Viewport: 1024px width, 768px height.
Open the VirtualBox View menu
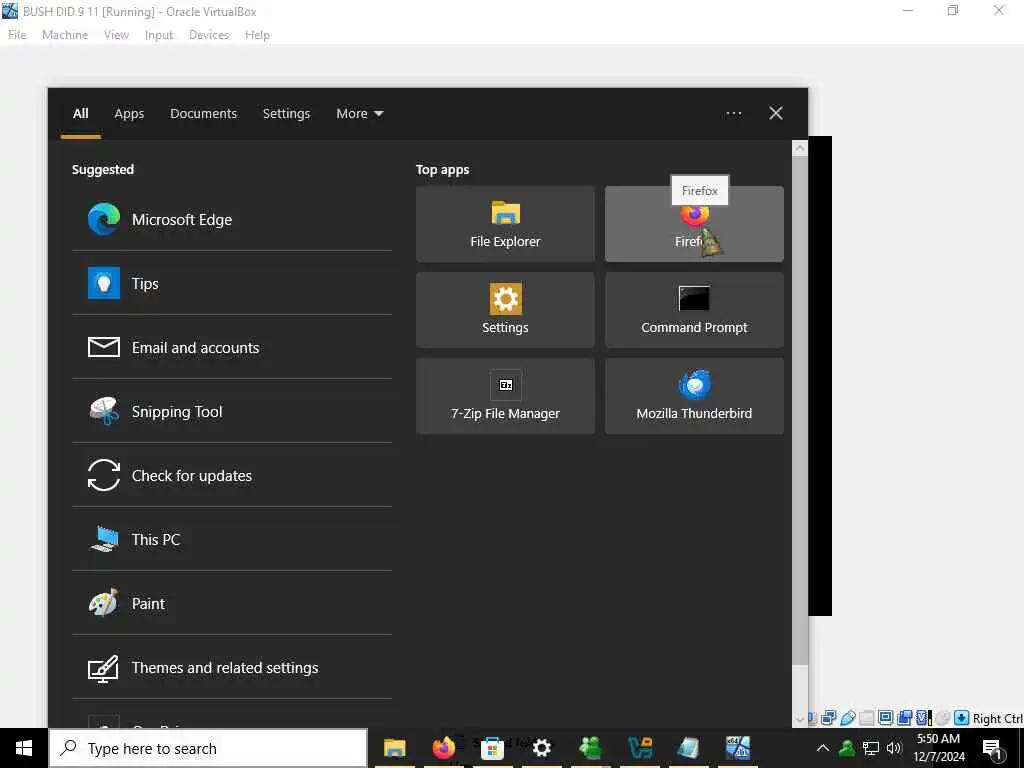tap(116, 35)
